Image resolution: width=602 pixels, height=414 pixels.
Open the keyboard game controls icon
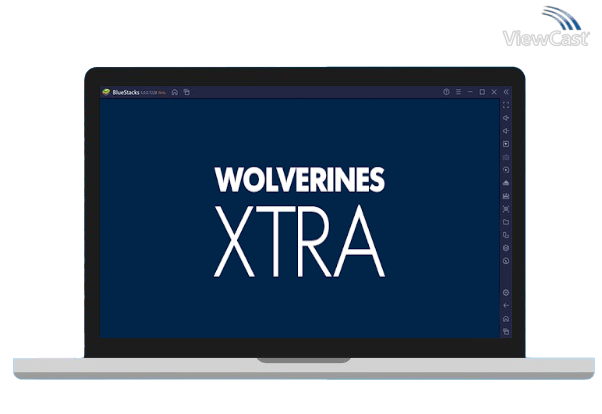506,157
